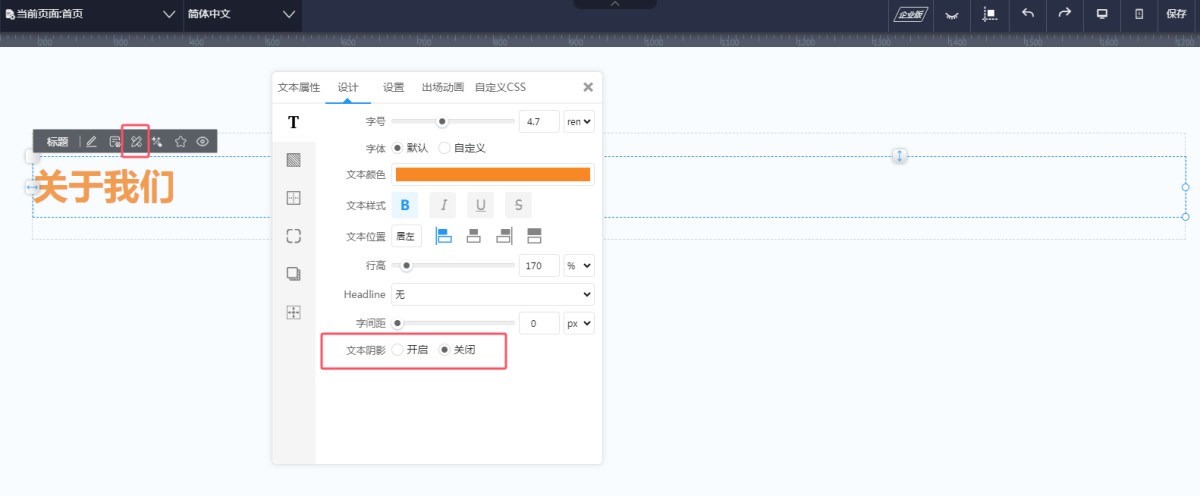1200x496 pixels.
Task: Open the Headline dropdown
Action: click(x=492, y=295)
